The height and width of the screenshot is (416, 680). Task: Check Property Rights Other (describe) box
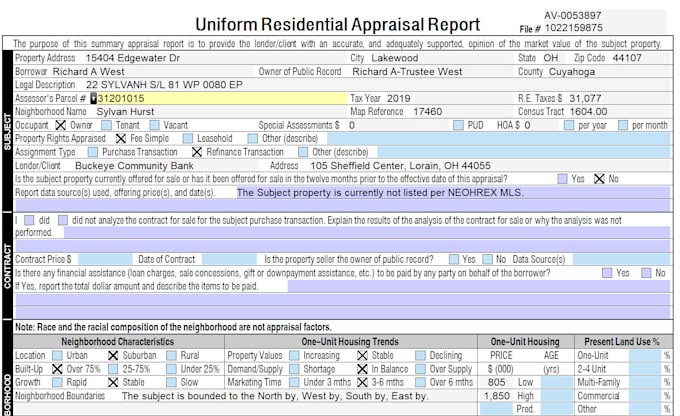[x=252, y=138]
